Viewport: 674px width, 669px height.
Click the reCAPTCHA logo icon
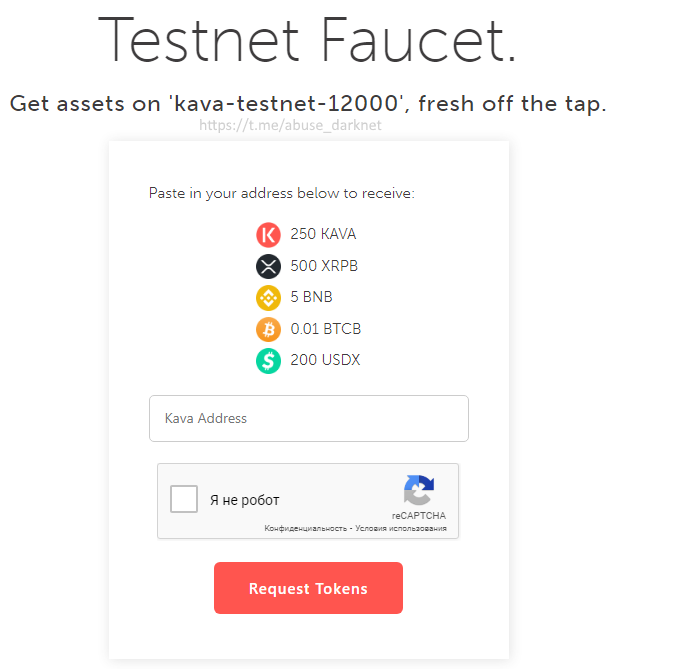coord(419,490)
